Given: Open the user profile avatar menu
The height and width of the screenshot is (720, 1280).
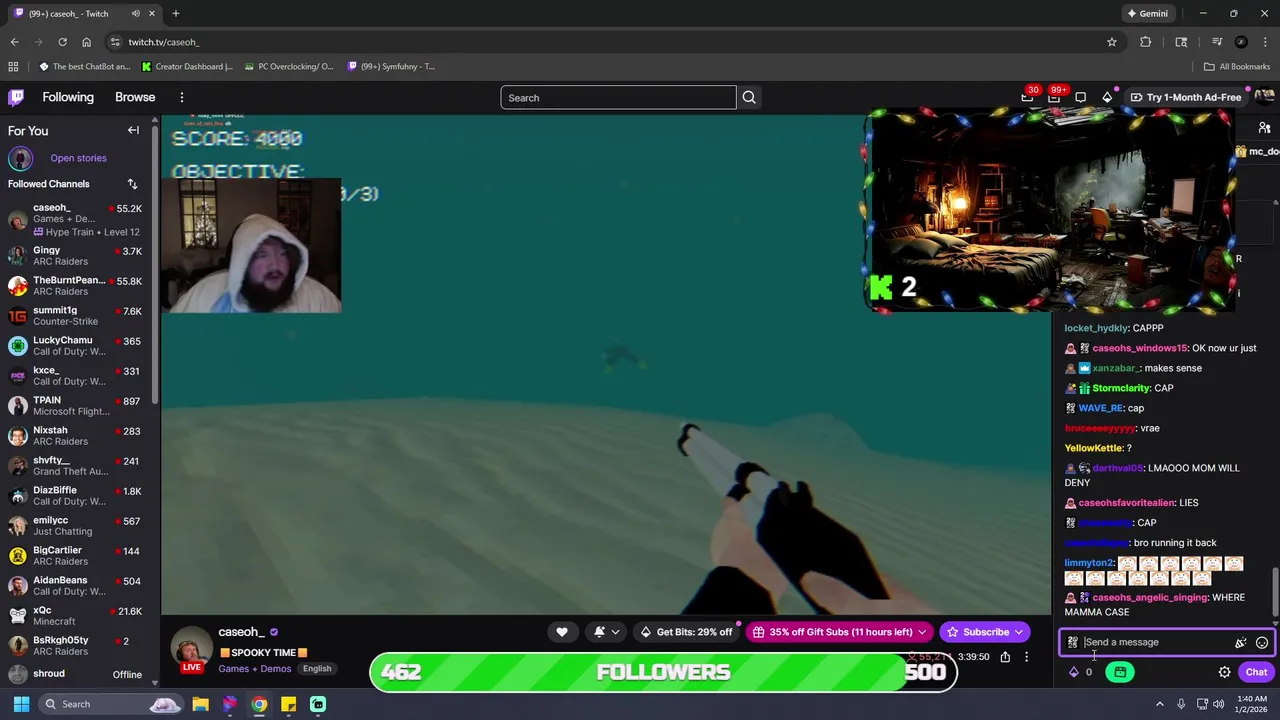Looking at the screenshot, I should click(x=1264, y=97).
